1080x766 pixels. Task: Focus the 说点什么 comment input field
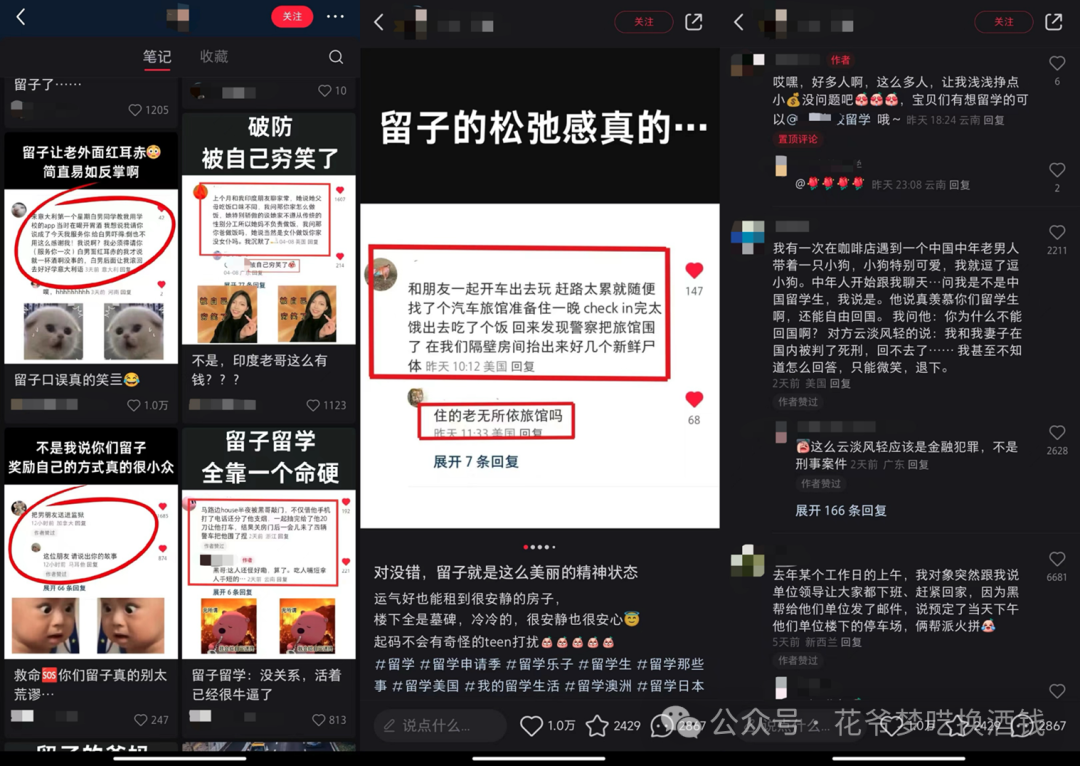click(x=440, y=725)
